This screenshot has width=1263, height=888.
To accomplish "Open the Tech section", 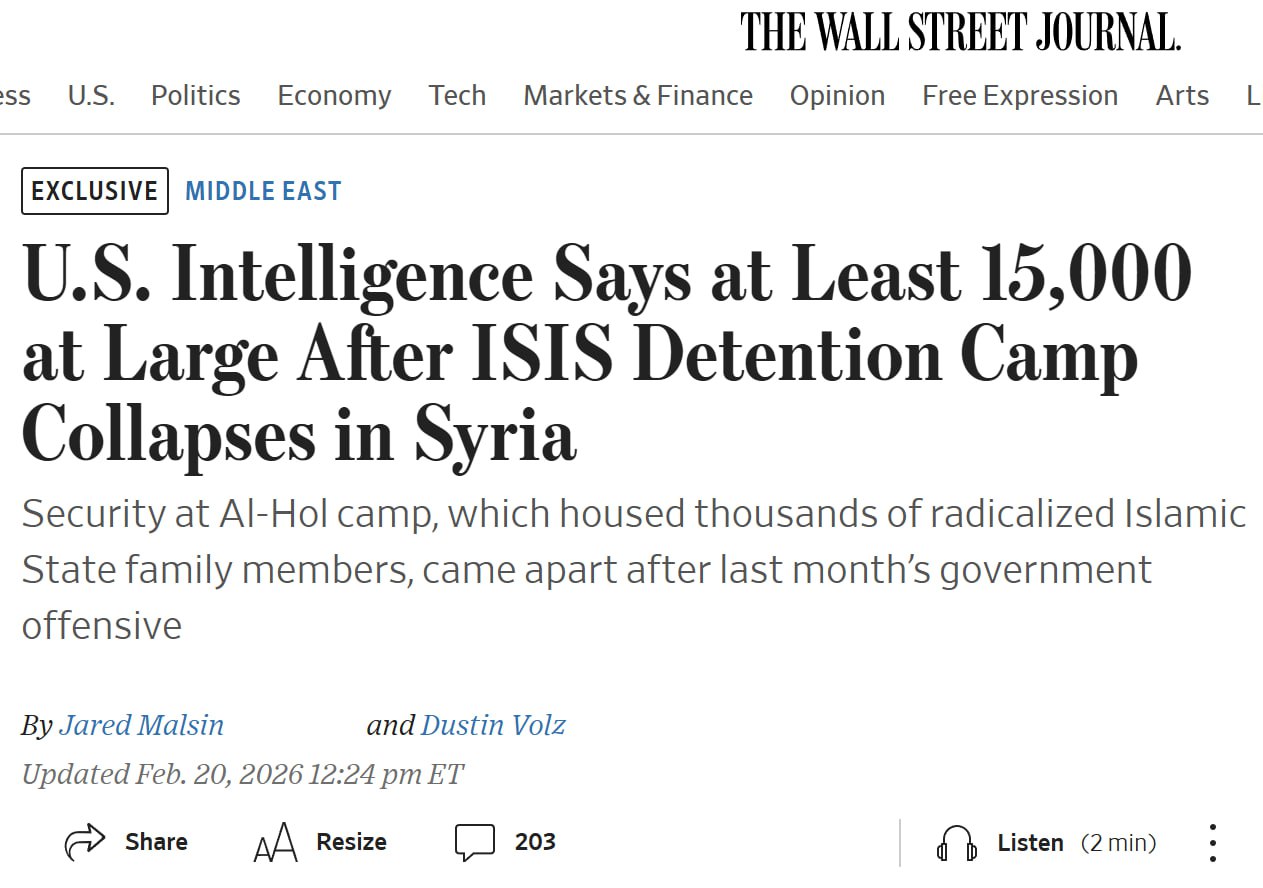I will click(457, 96).
